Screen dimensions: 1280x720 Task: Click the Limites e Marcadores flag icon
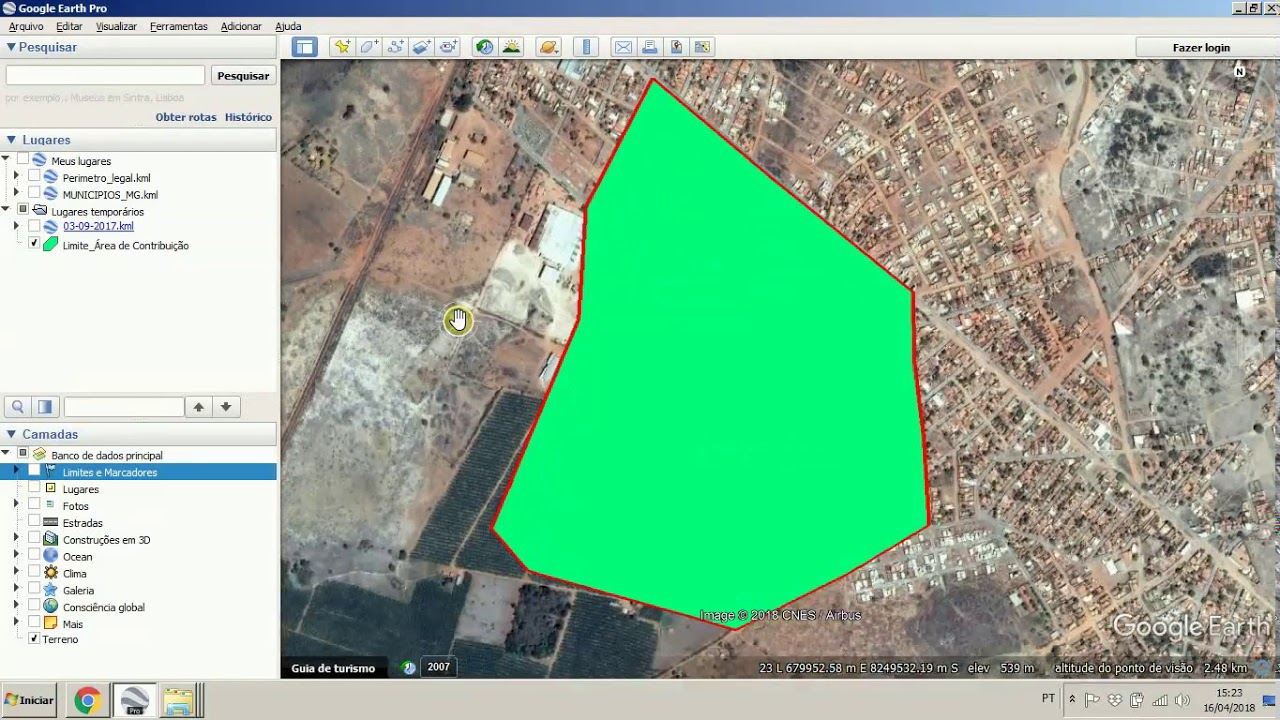51,471
